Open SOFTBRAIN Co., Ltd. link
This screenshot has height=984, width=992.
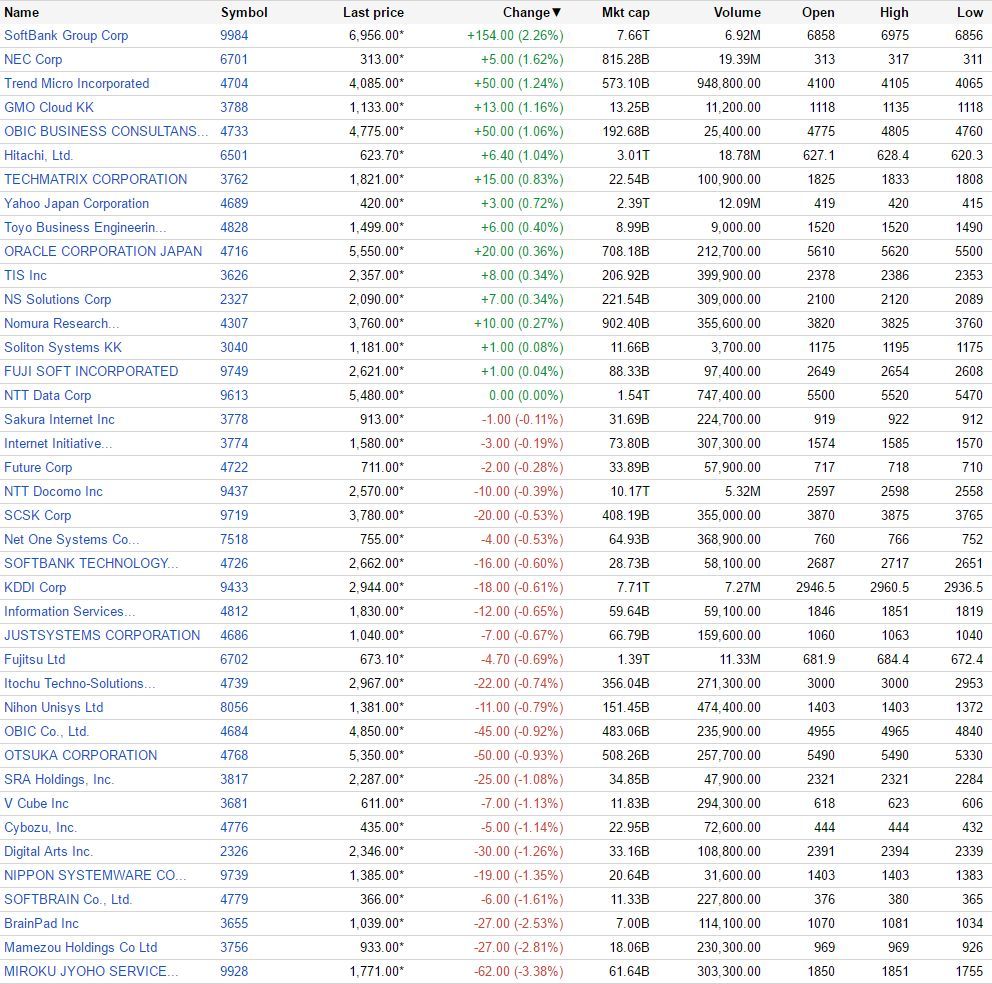[x=68, y=900]
